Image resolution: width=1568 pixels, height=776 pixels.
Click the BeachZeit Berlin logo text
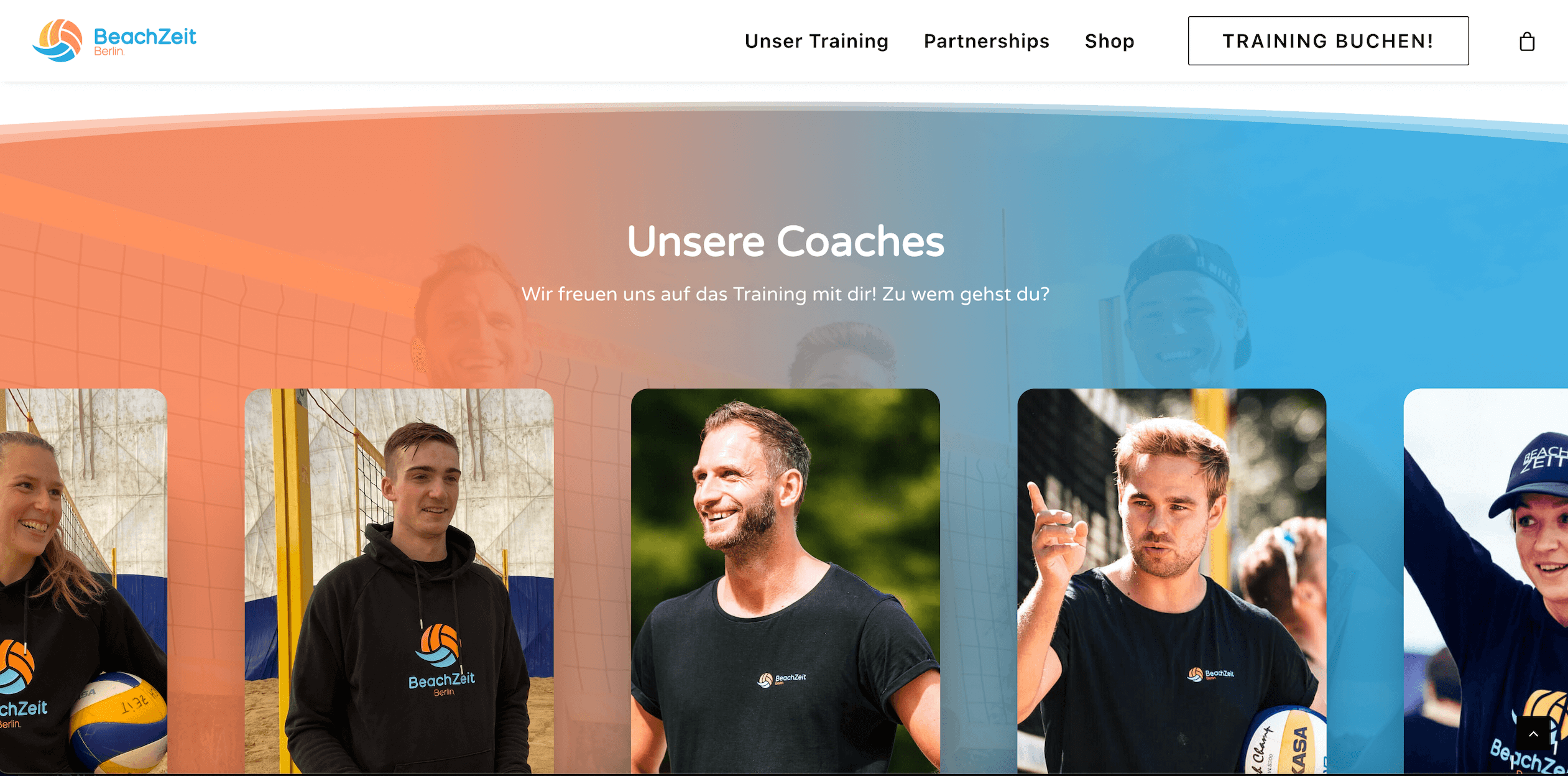click(x=145, y=40)
